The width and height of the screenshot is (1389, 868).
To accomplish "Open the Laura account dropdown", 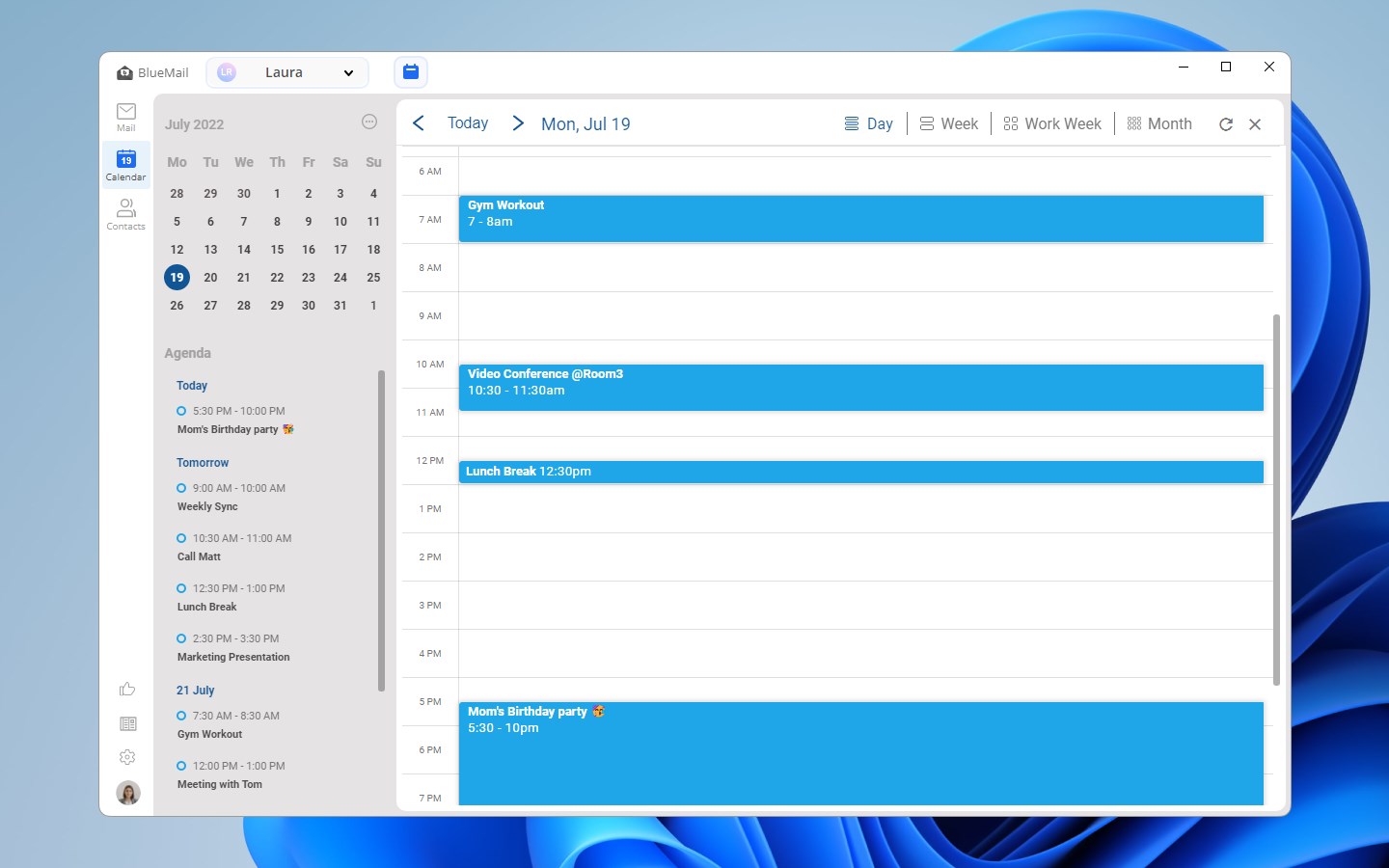I will [286, 71].
